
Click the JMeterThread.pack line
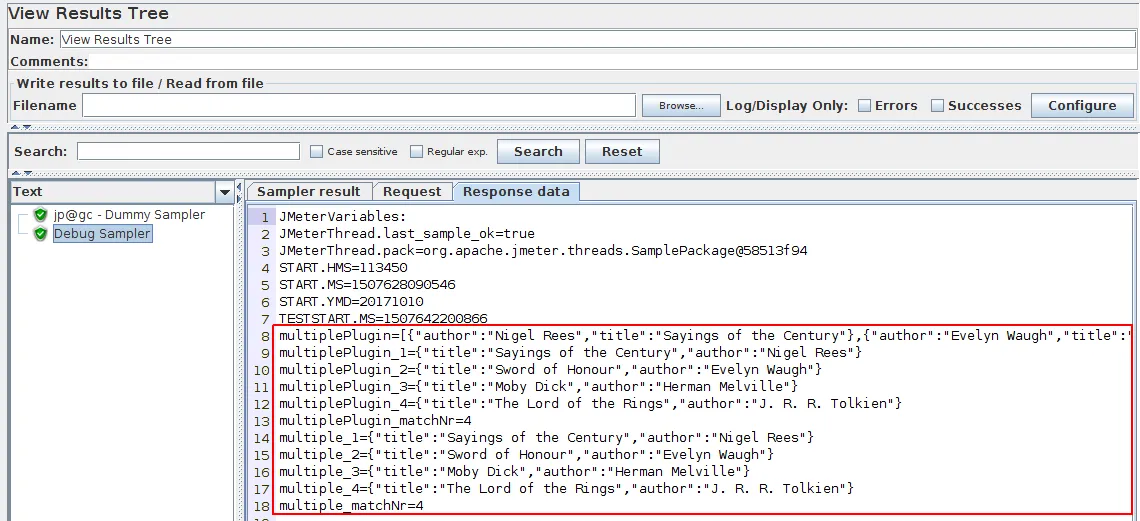542,251
